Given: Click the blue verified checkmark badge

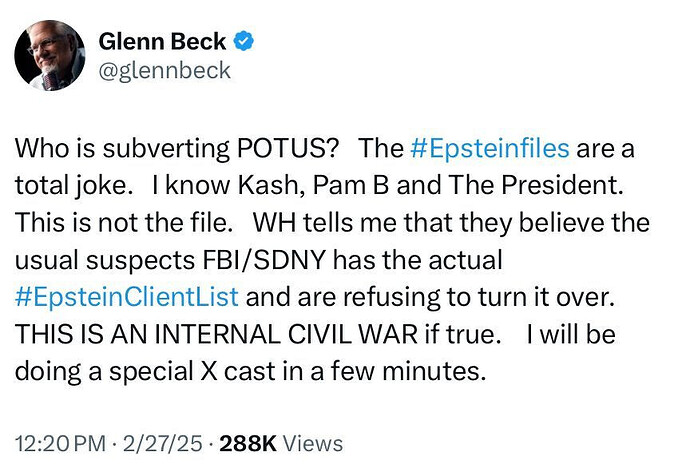Looking at the screenshot, I should (243, 41).
